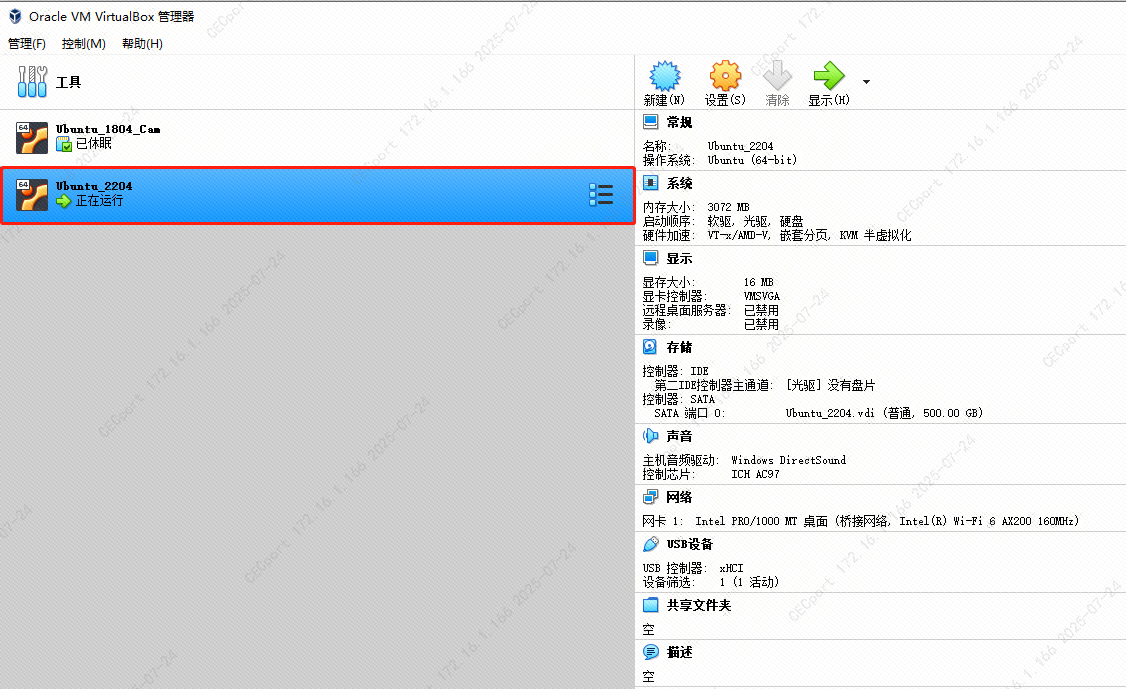Click the 工具 label
The width and height of the screenshot is (1126, 689).
(x=68, y=82)
